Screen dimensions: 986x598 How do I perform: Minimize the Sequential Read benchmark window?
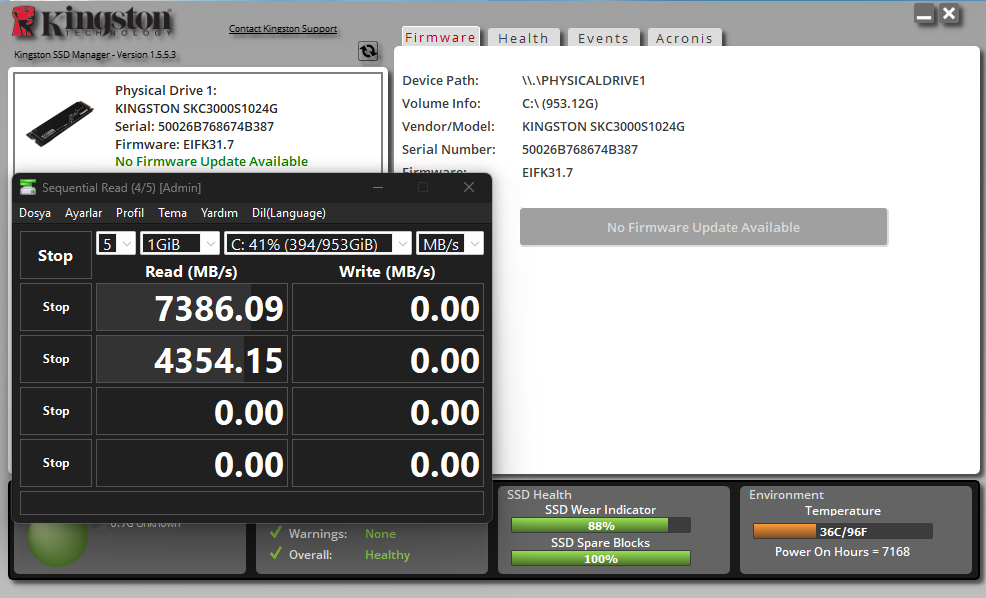(x=378, y=187)
